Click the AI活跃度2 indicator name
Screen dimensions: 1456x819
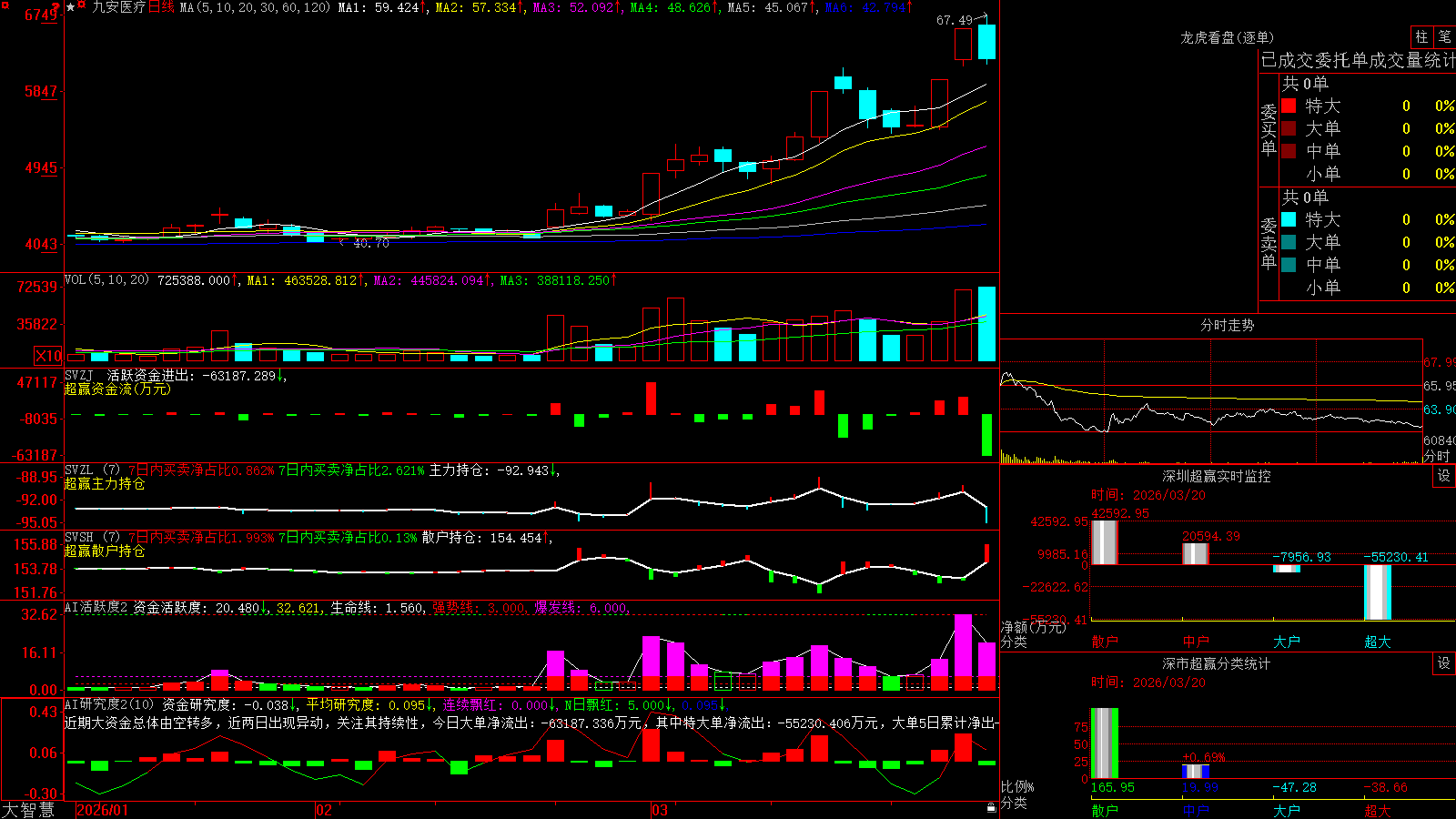point(96,607)
